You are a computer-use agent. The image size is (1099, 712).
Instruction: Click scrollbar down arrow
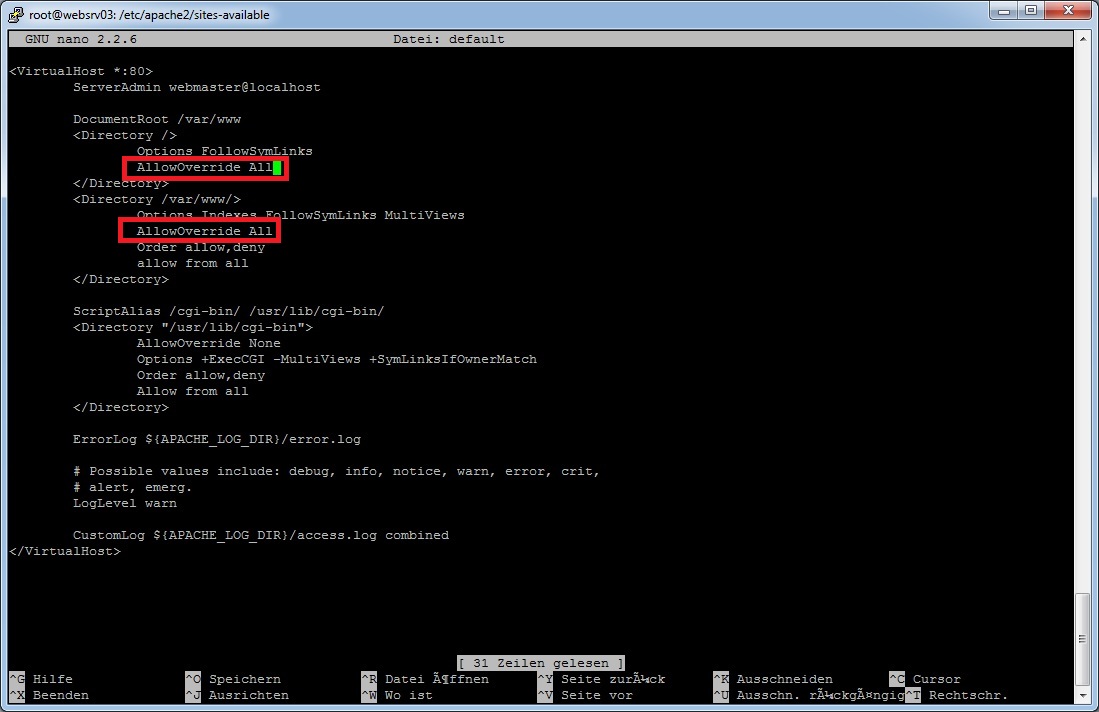[1082, 694]
